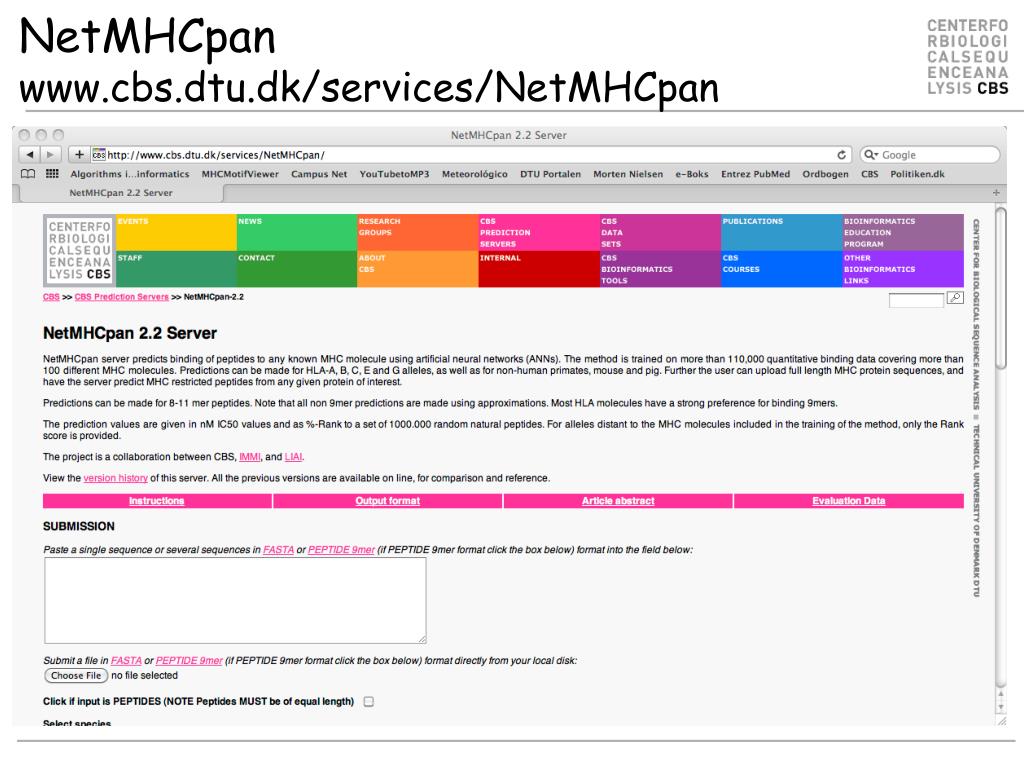Add bookmark with the plus button
1024x768 pixels.
point(79,155)
